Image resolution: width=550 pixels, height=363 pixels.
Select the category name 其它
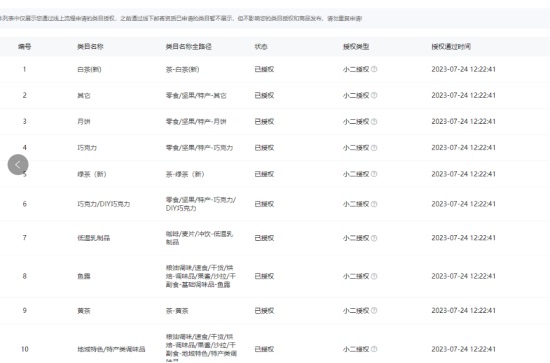point(84,95)
